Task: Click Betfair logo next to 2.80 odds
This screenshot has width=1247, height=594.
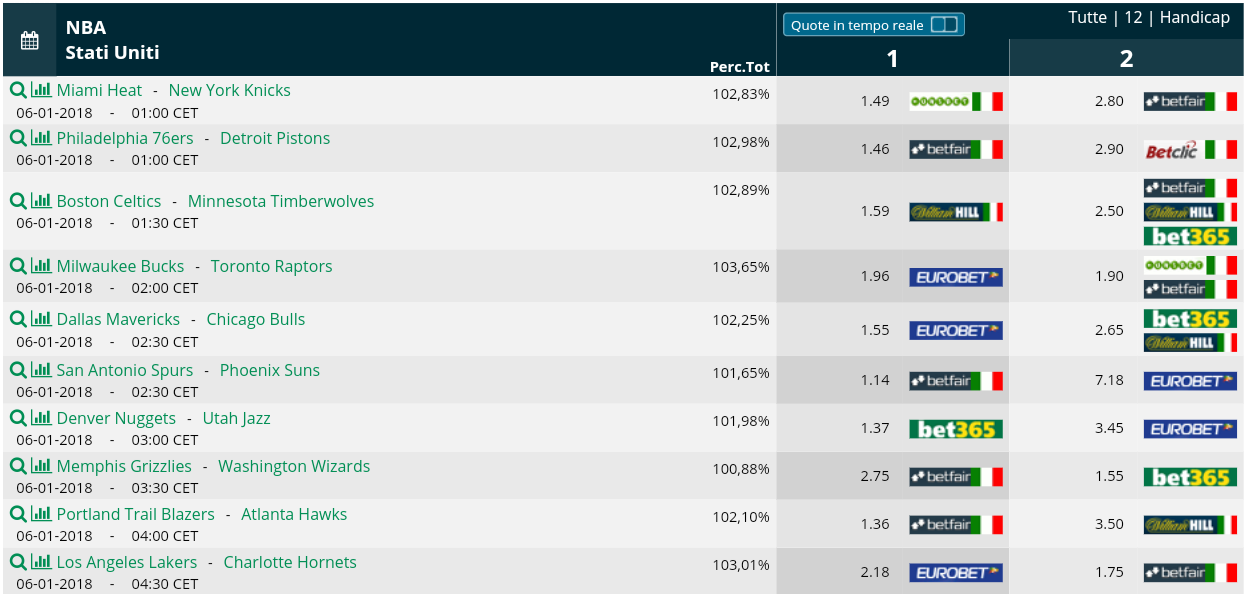Action: [1191, 101]
